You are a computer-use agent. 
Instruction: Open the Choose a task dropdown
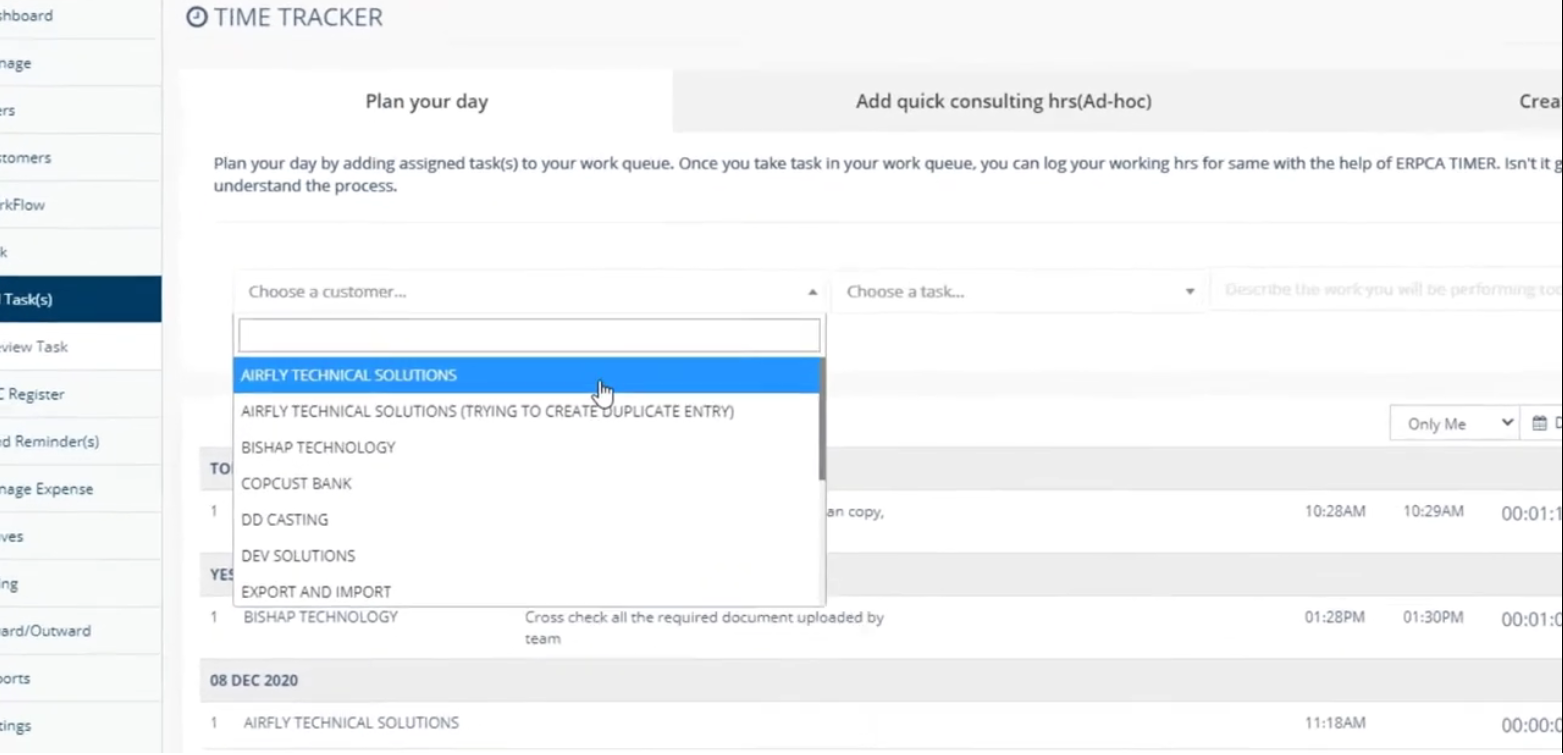point(1020,292)
